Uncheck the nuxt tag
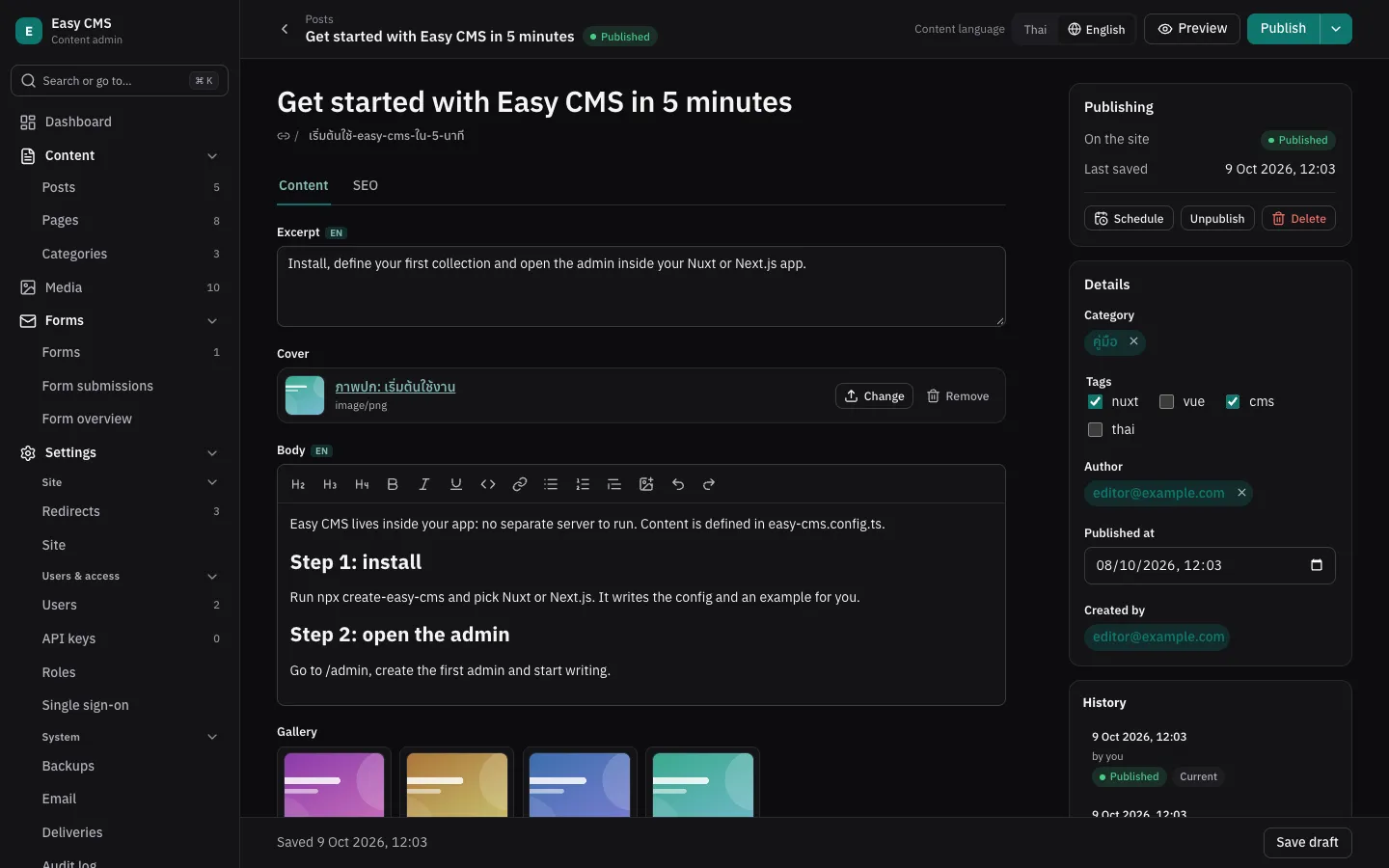Image resolution: width=1389 pixels, height=868 pixels. pyautogui.click(x=1095, y=401)
